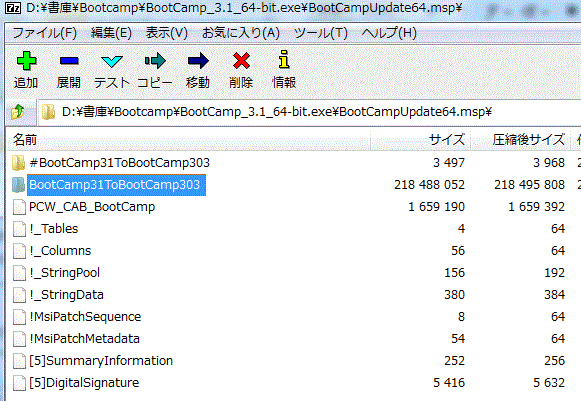This screenshot has width=581, height=401.
Task: Click the packed size value 3 968
Action: pyautogui.click(x=549, y=163)
